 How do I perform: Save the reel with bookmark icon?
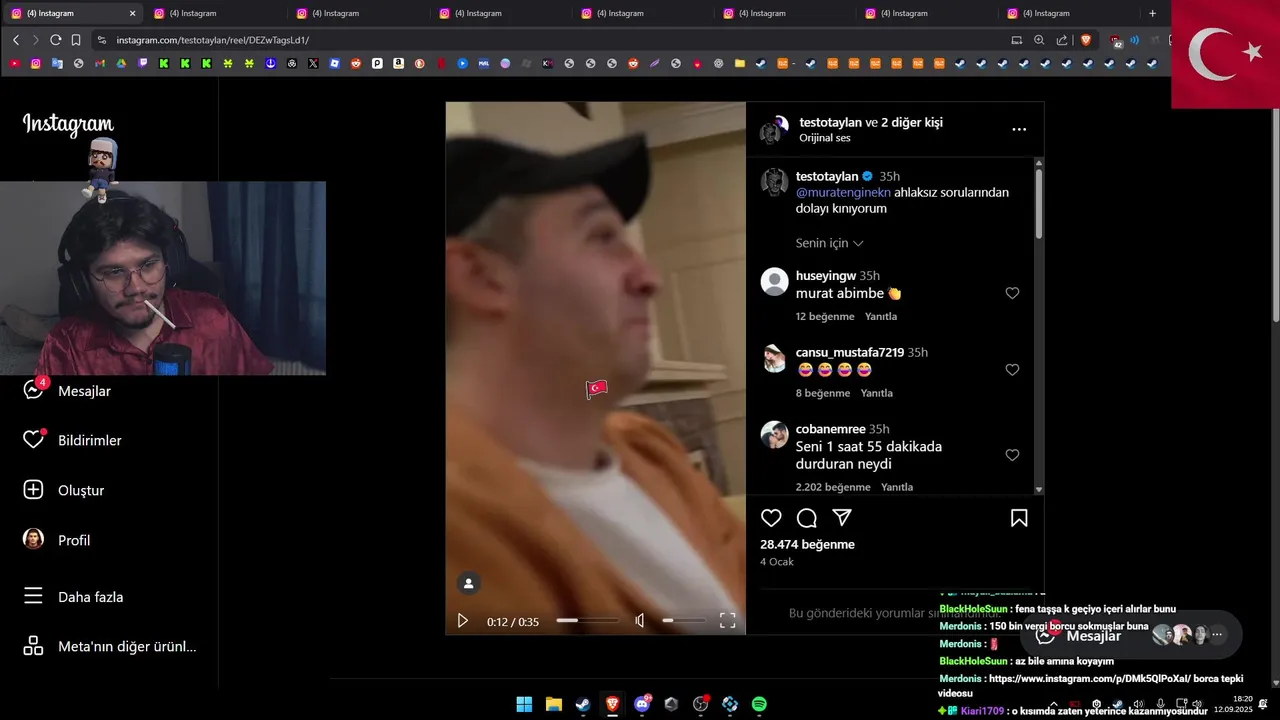[x=1019, y=518]
